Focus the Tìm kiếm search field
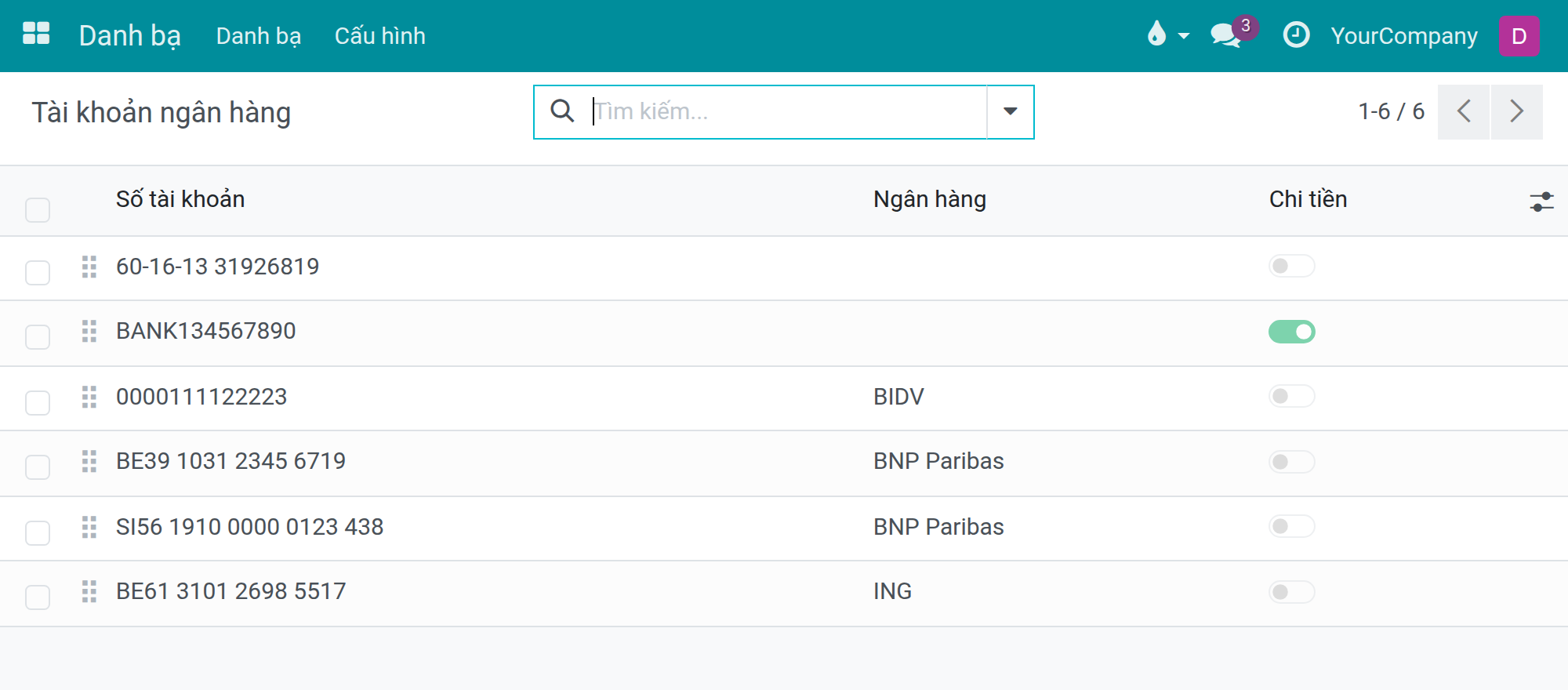Image resolution: width=1568 pixels, height=690 pixels. point(788,111)
